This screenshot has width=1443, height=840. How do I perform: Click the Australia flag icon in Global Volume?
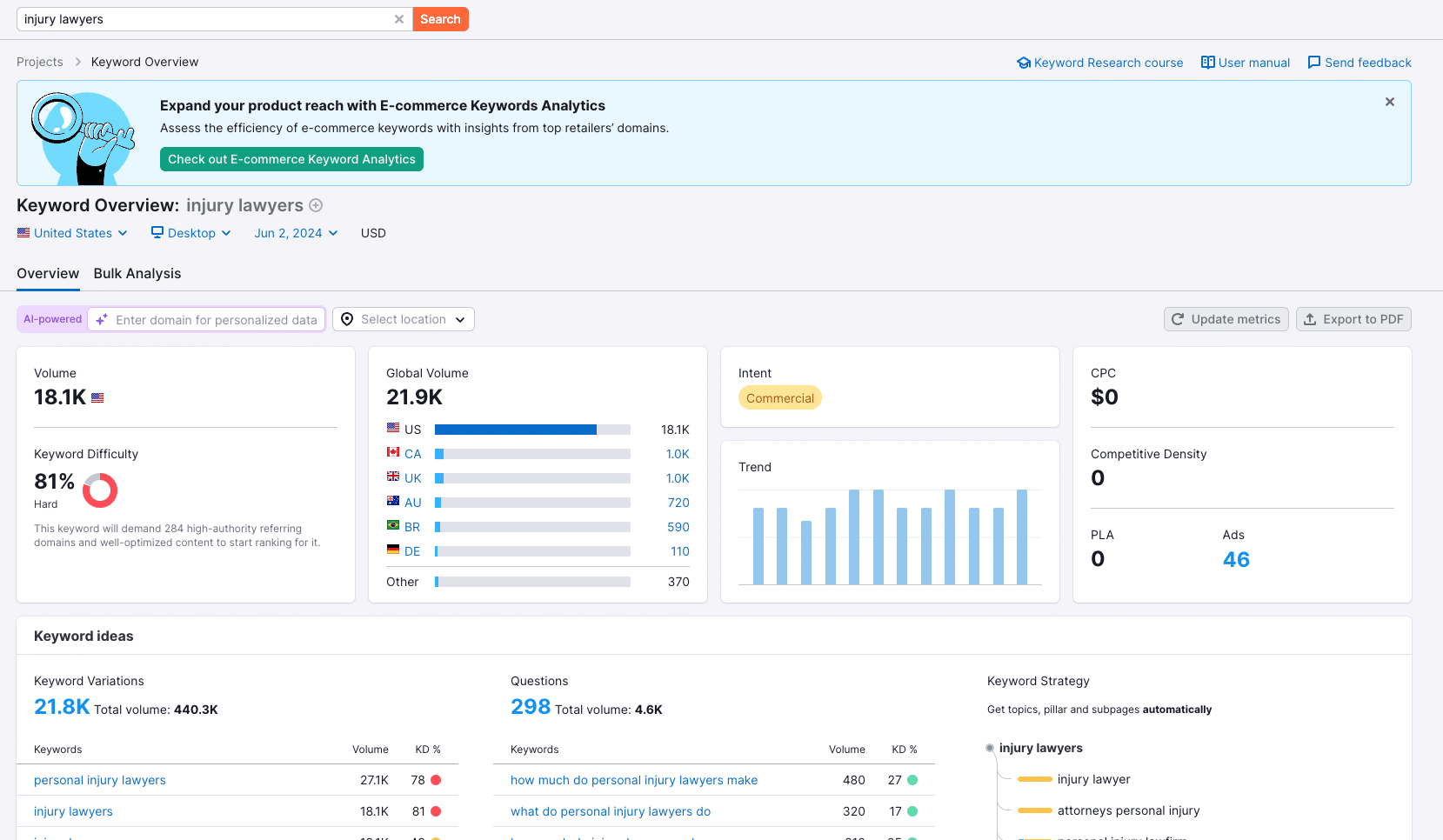(x=393, y=501)
